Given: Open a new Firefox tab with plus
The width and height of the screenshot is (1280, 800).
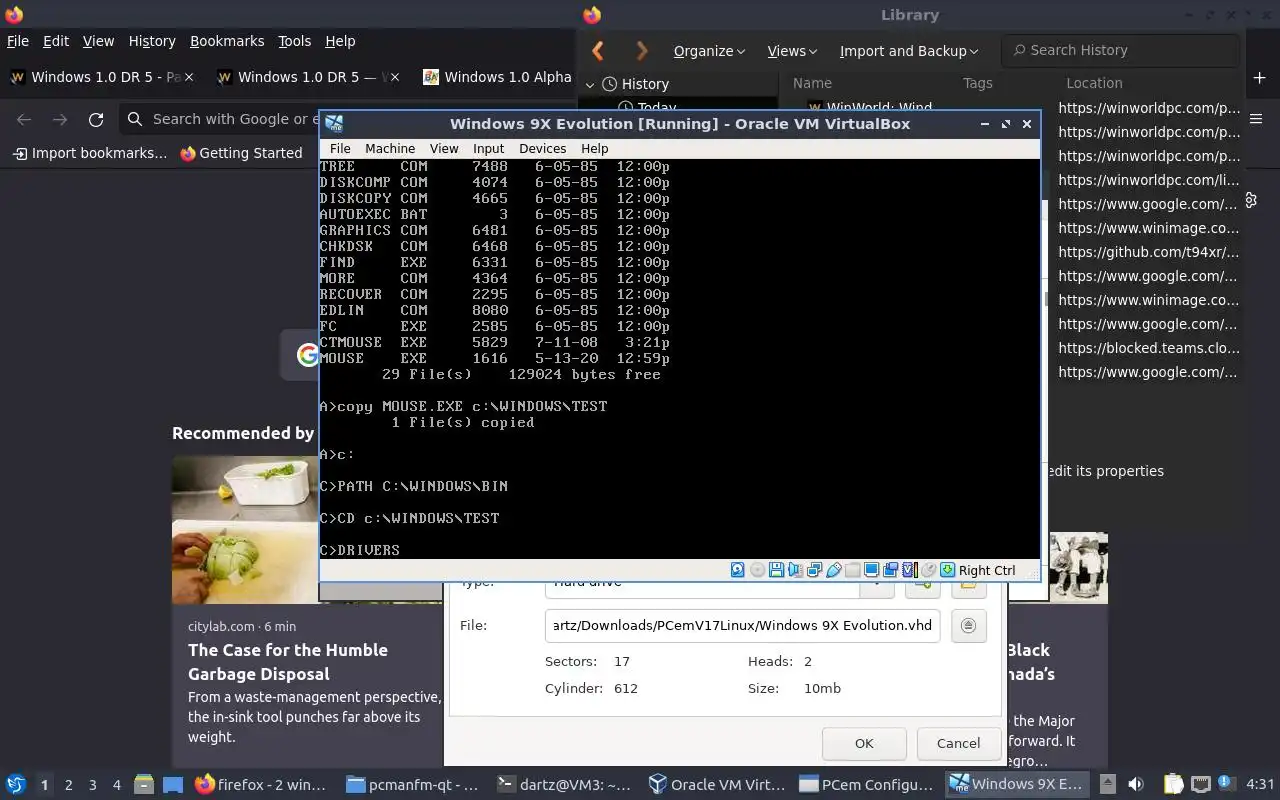Looking at the screenshot, I should click(1259, 77).
